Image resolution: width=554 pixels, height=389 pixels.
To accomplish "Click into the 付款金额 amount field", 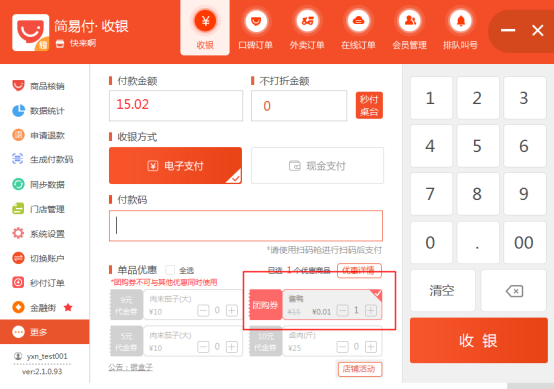I will (x=176, y=105).
